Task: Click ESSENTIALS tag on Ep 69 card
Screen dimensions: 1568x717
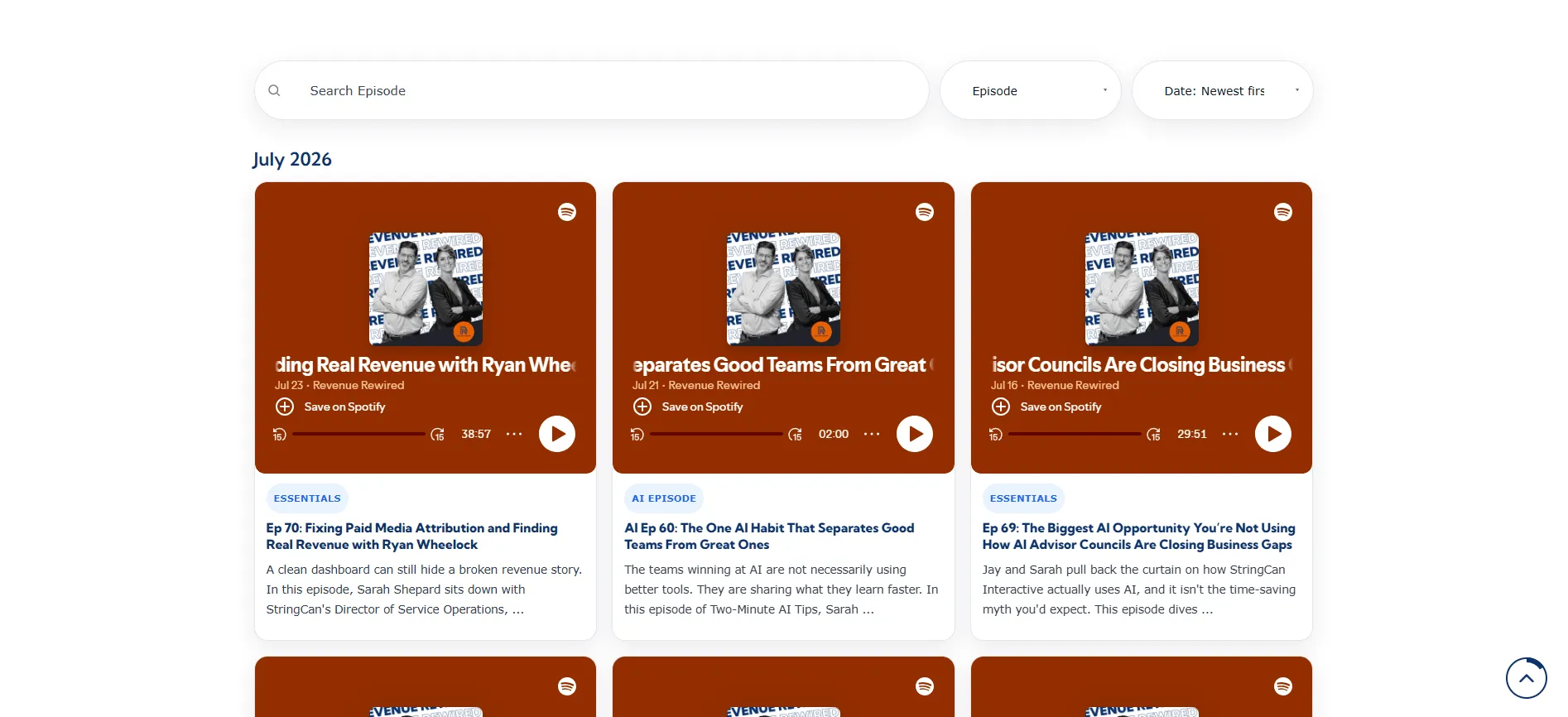Action: point(1023,498)
